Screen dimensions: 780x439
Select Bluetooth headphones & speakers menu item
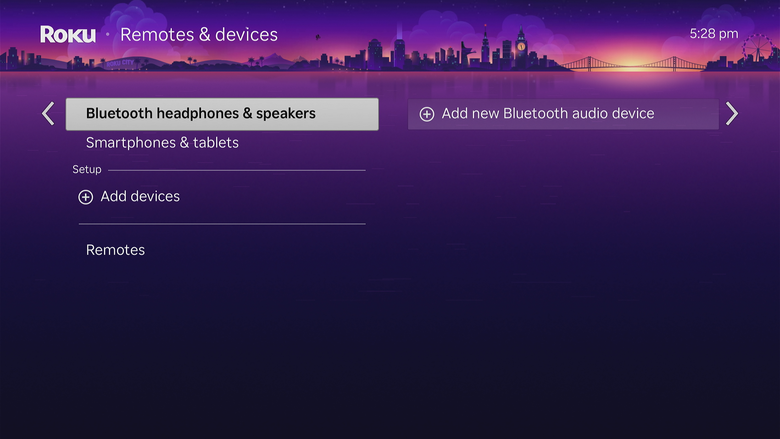click(222, 114)
